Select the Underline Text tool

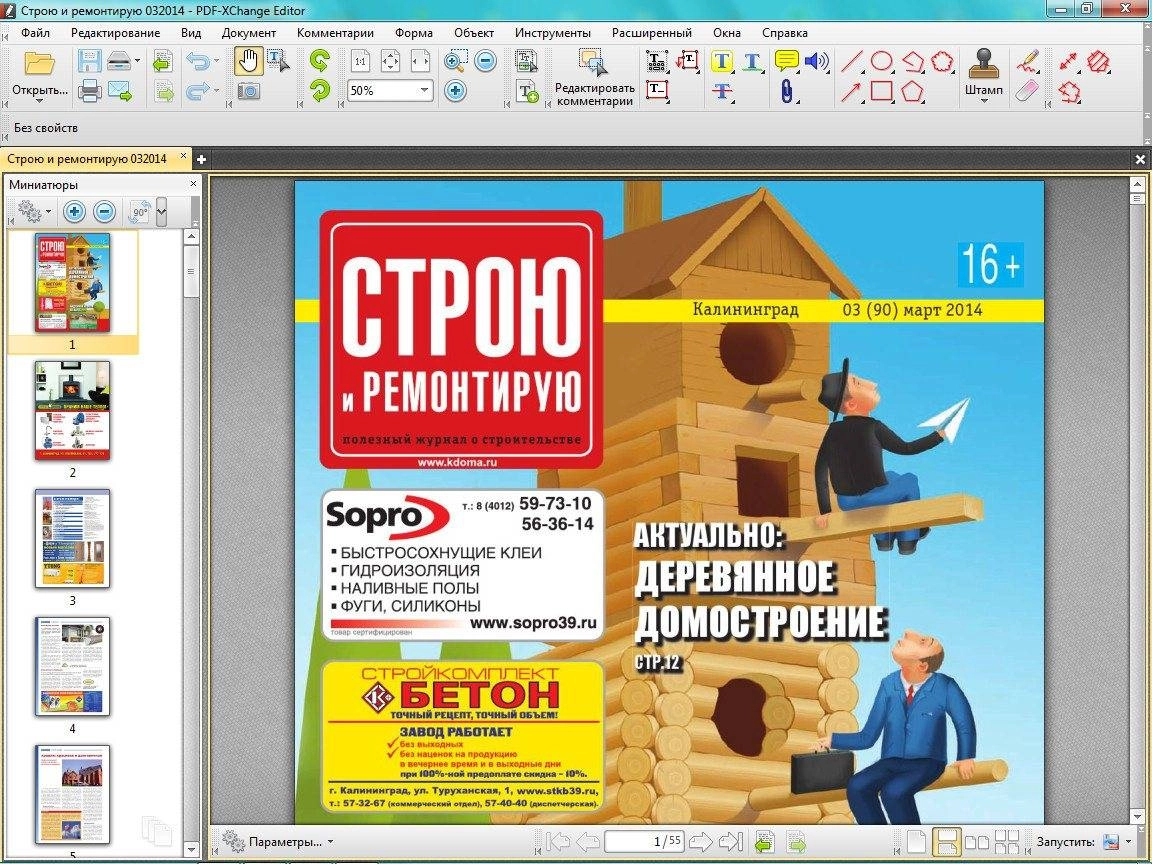[x=752, y=61]
